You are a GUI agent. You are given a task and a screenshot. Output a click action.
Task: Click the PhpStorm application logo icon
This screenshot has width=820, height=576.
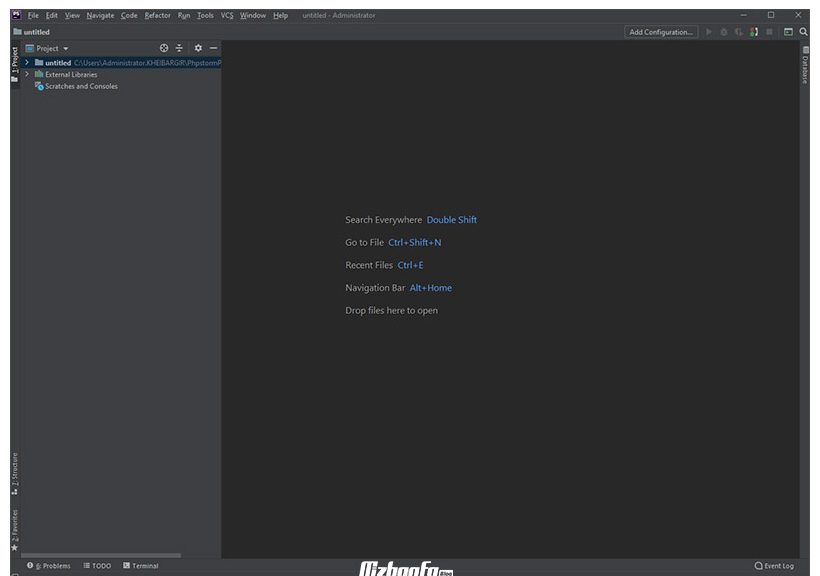[x=16, y=15]
